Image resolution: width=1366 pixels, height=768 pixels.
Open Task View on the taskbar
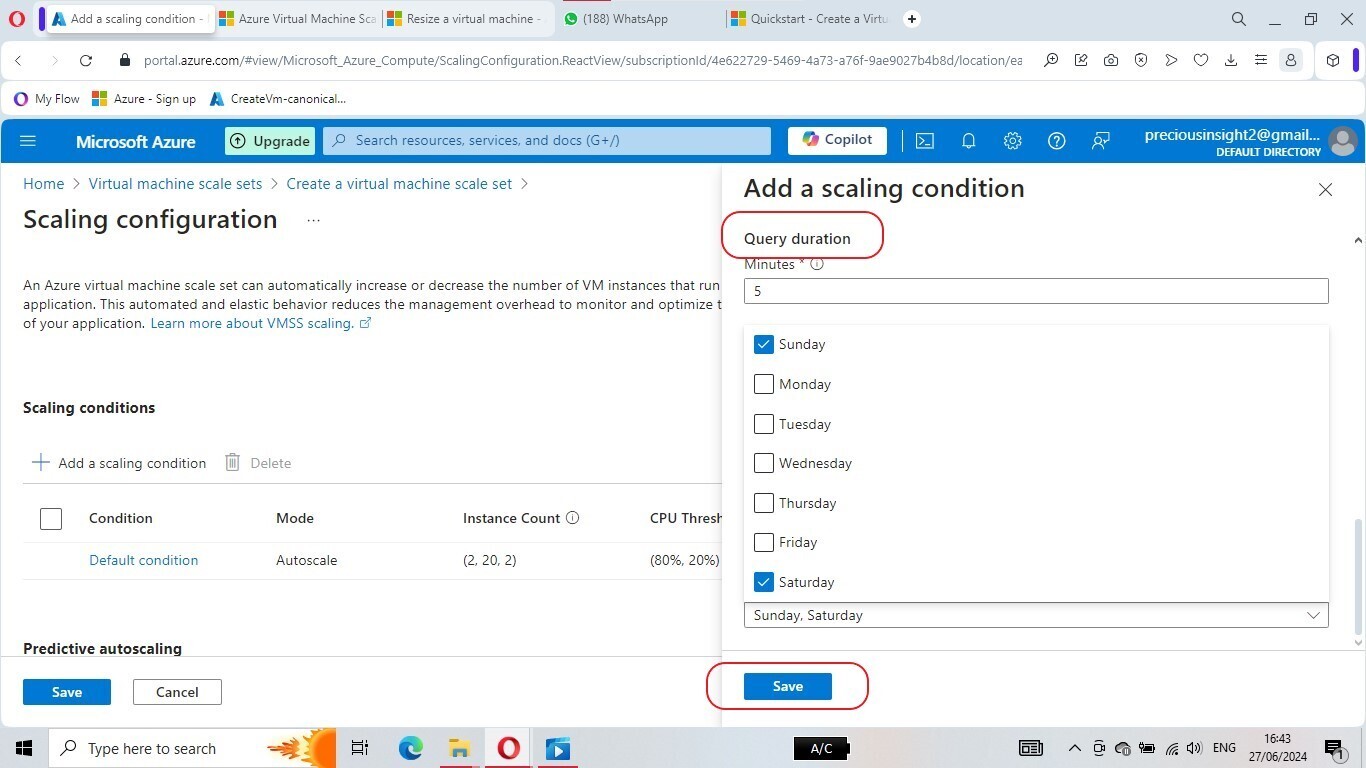360,748
